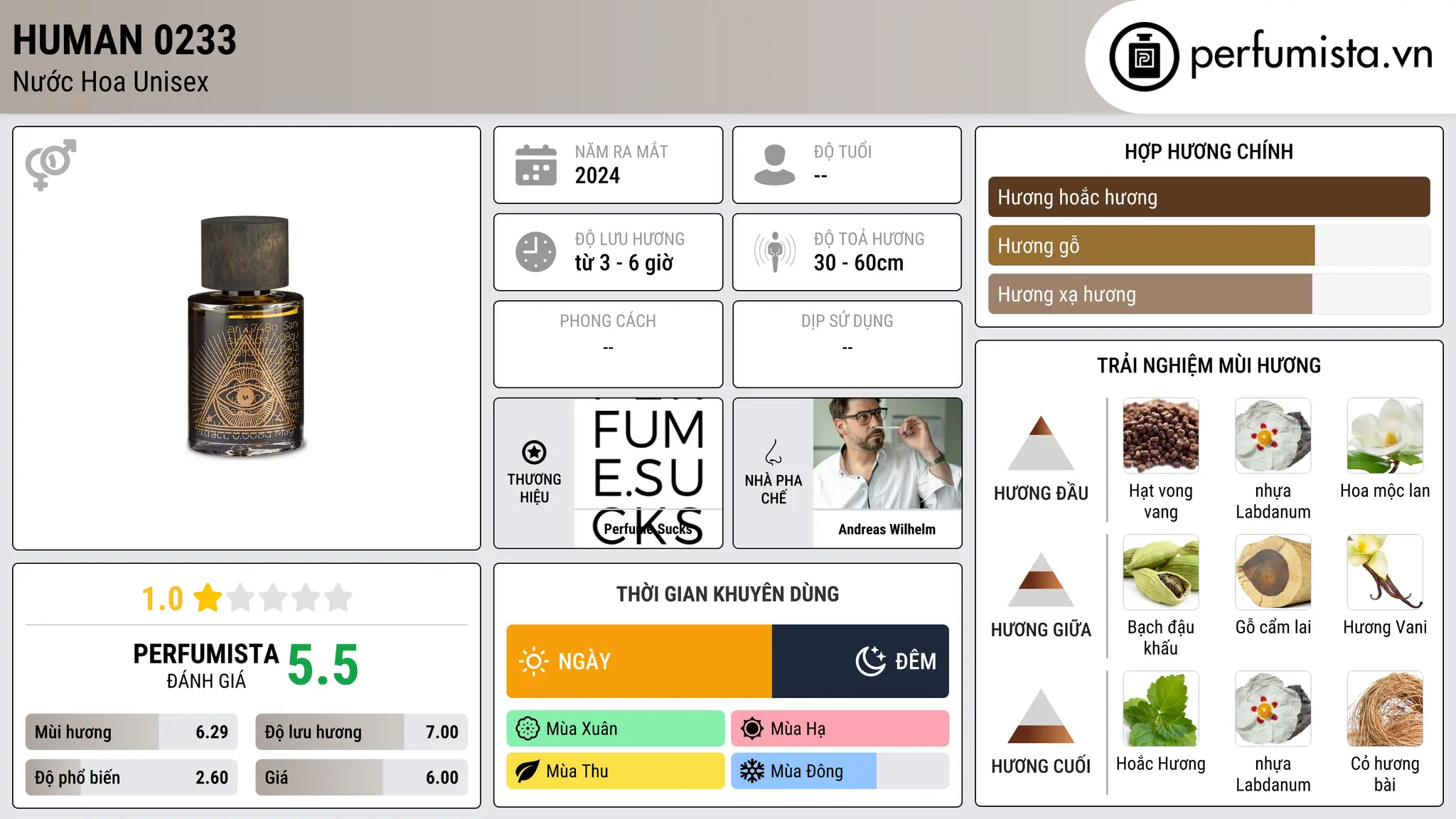Click the Andreas Wilhelm name label

tap(887, 529)
